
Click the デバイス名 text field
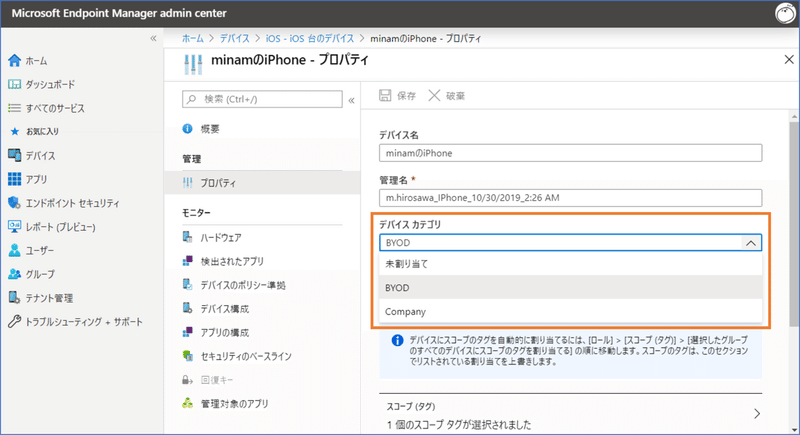pyautogui.click(x=570, y=153)
